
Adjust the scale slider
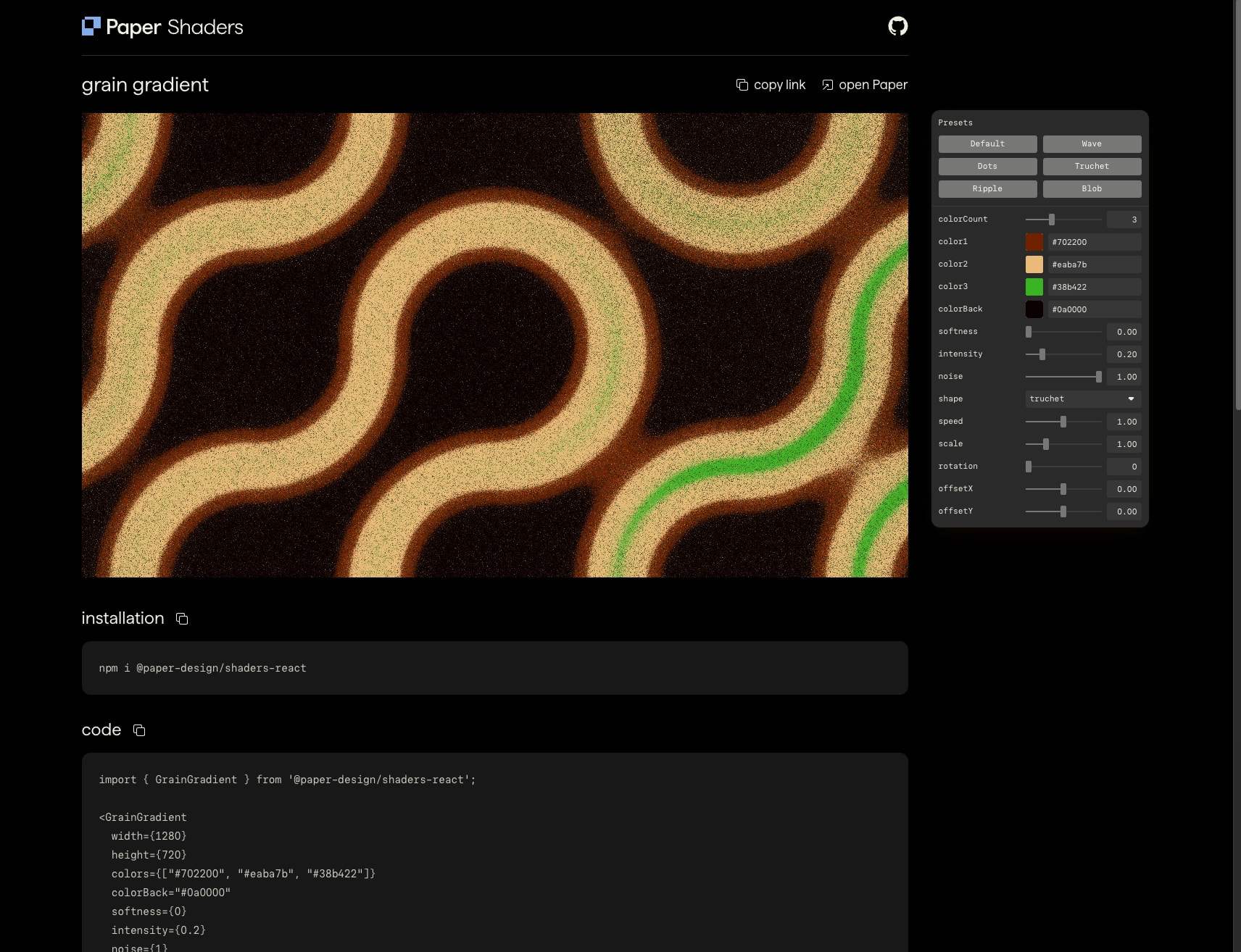(x=1063, y=444)
